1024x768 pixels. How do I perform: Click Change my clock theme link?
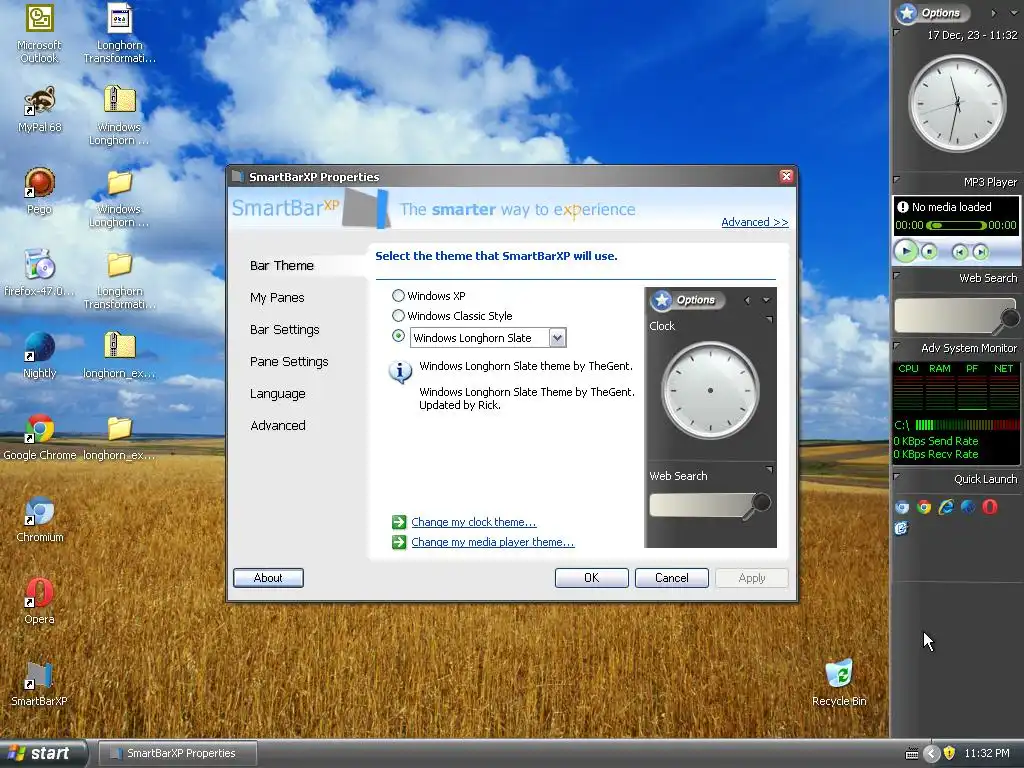[x=473, y=522]
